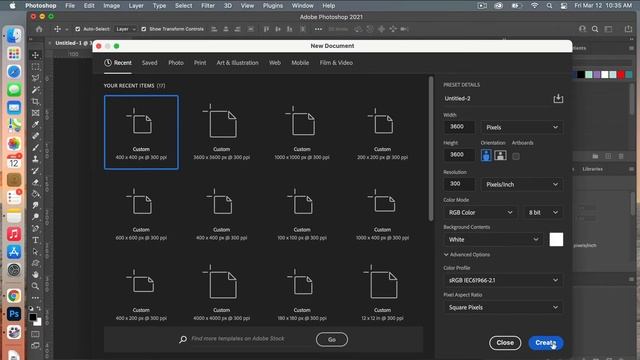Image resolution: width=640 pixels, height=360 pixels.
Task: Select the Move tool in the toolbox
Action: click(x=36, y=55)
